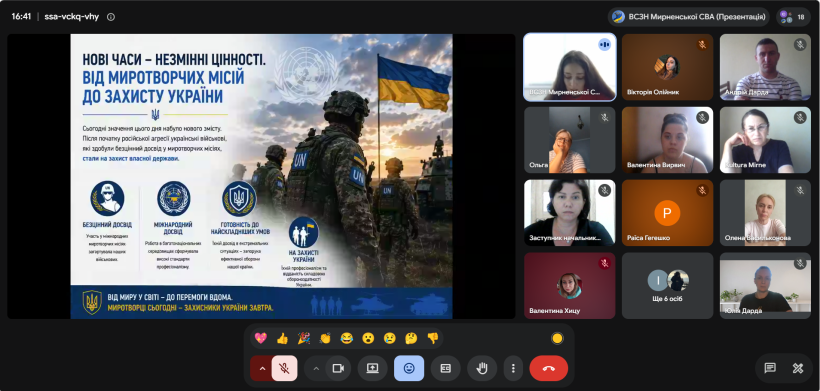Viewport: 820px width, 391px height.
Task: Toggle the camera on or off
Action: pyautogui.click(x=338, y=369)
